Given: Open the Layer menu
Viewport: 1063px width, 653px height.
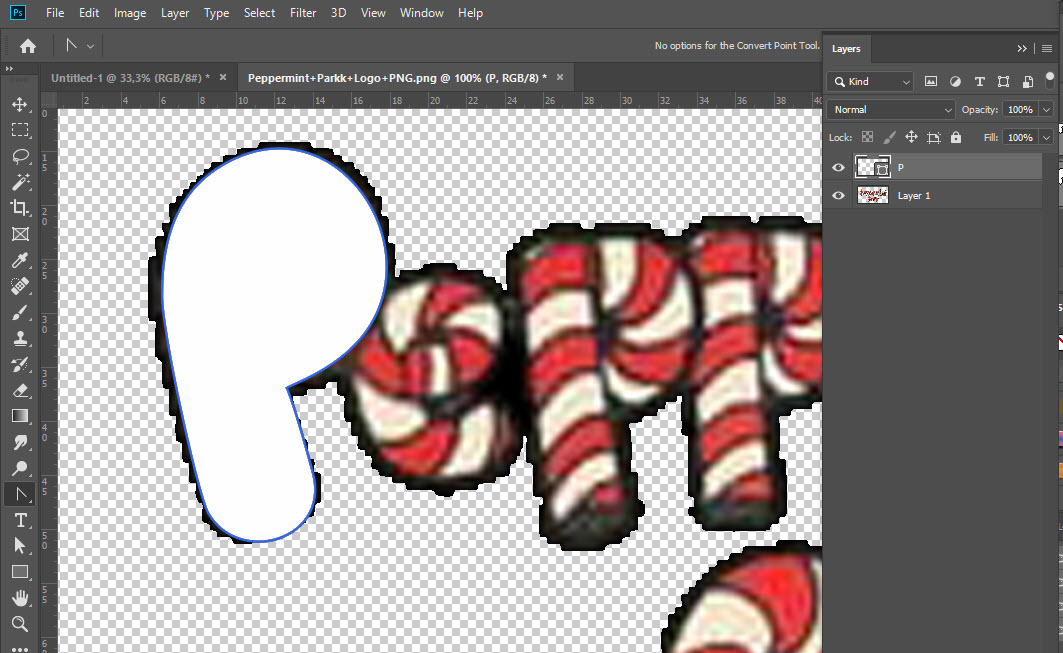Looking at the screenshot, I should [x=175, y=13].
